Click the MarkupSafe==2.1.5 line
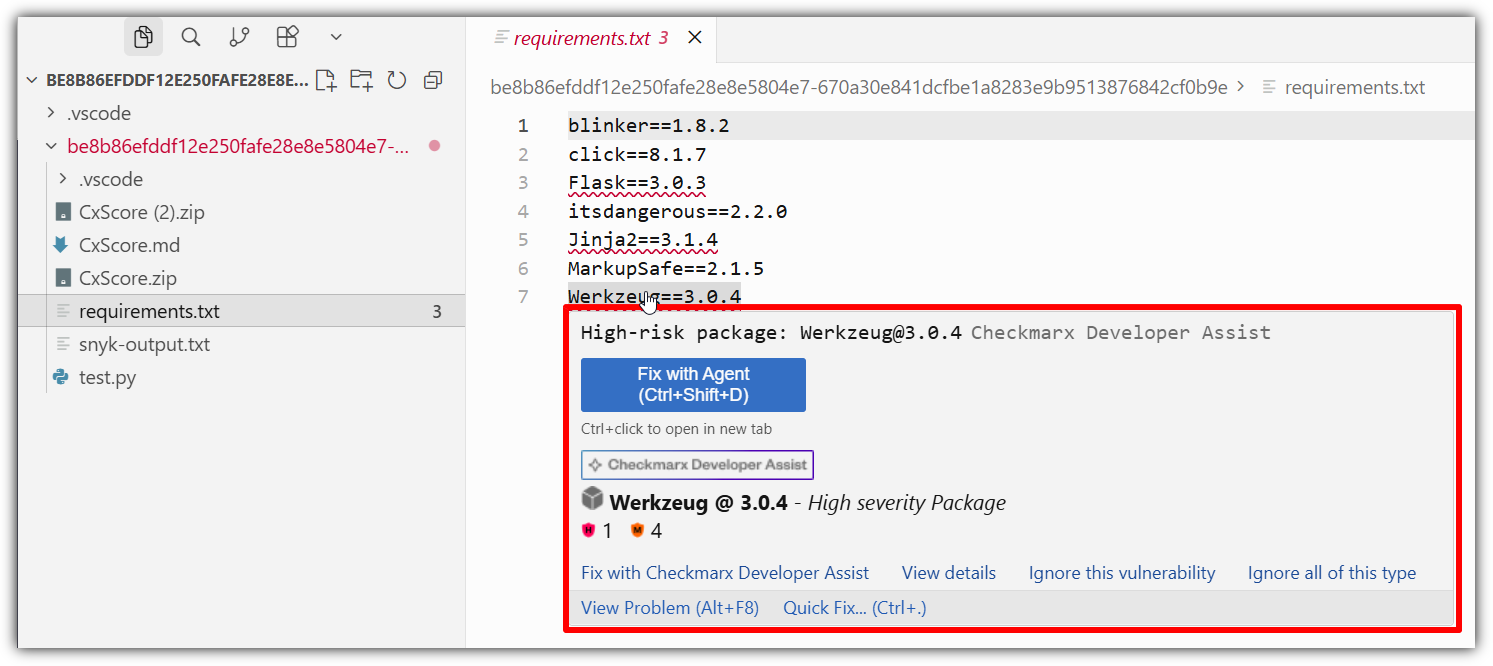Screen dimensions: 1493x666 click(665, 269)
